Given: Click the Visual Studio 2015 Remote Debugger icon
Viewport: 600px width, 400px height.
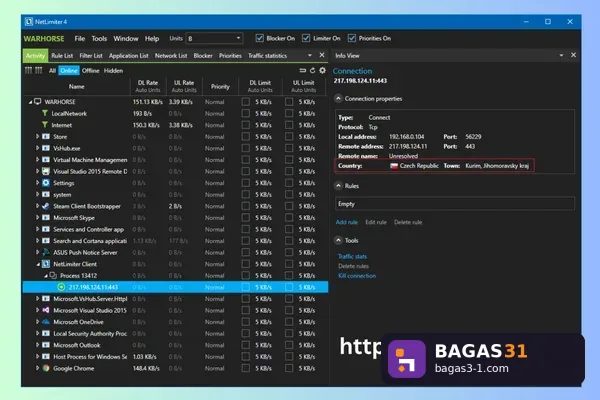Looking at the screenshot, I should [x=46, y=171].
